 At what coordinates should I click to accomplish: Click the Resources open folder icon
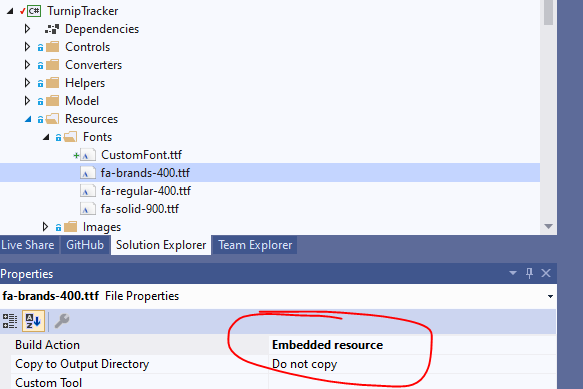[x=52, y=119]
